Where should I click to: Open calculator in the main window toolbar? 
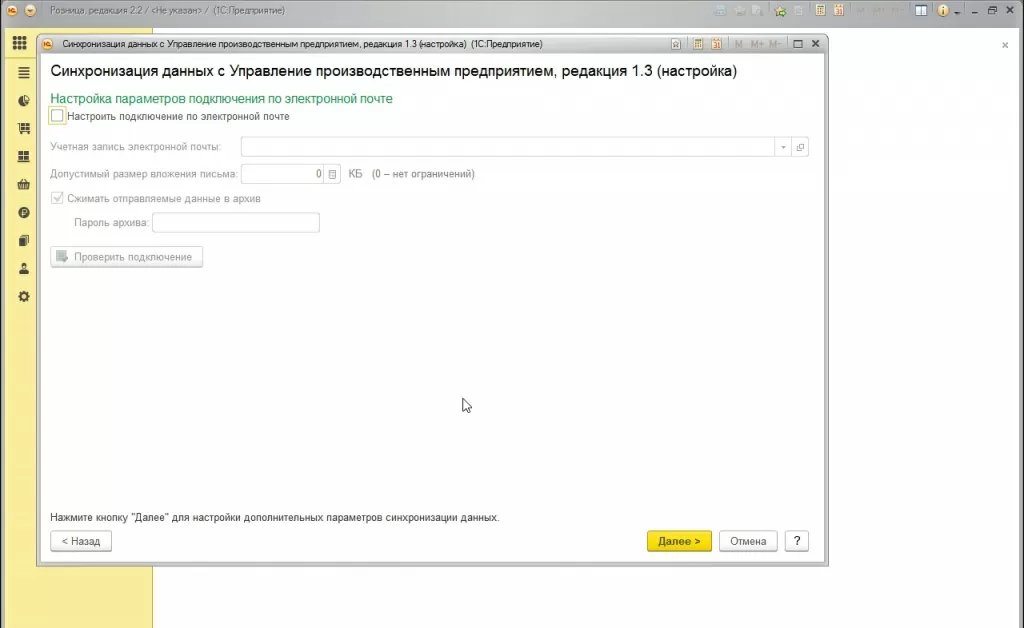coord(821,10)
